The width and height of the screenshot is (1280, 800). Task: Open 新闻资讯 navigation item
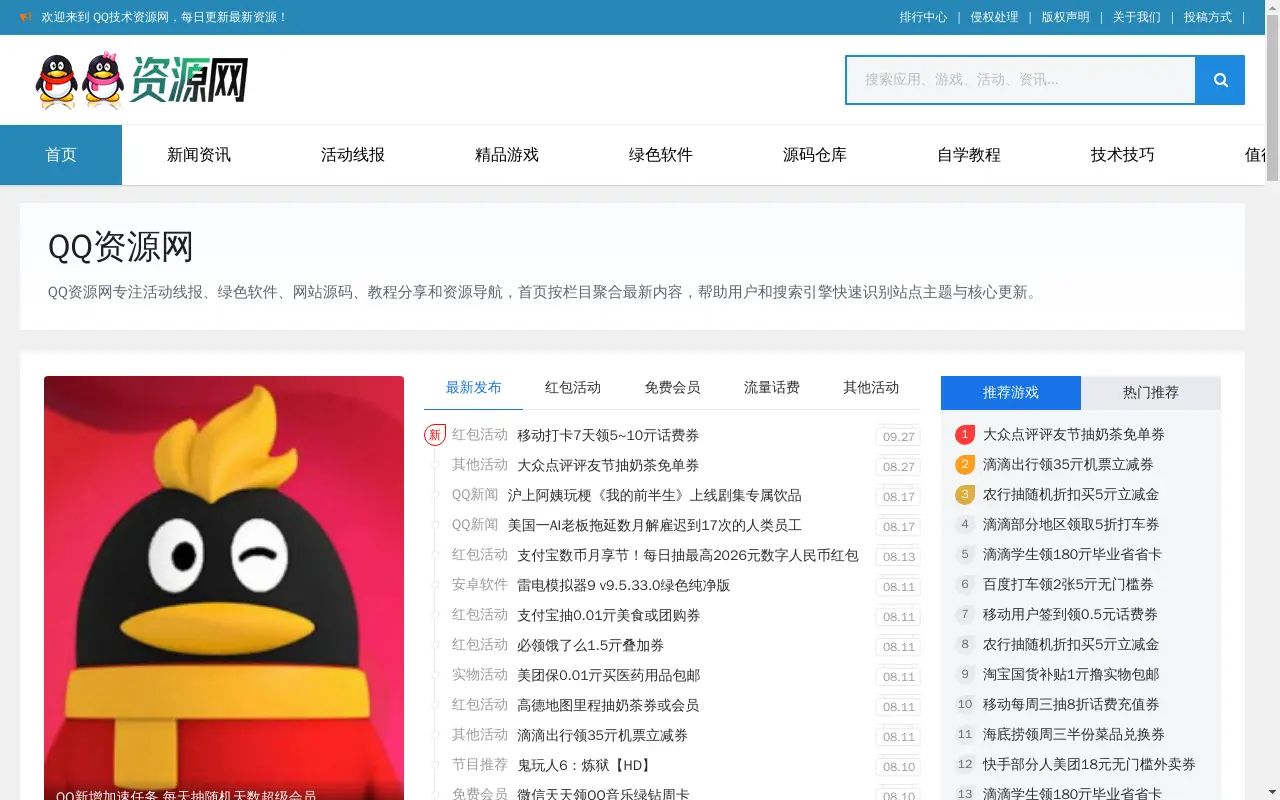[x=199, y=155]
